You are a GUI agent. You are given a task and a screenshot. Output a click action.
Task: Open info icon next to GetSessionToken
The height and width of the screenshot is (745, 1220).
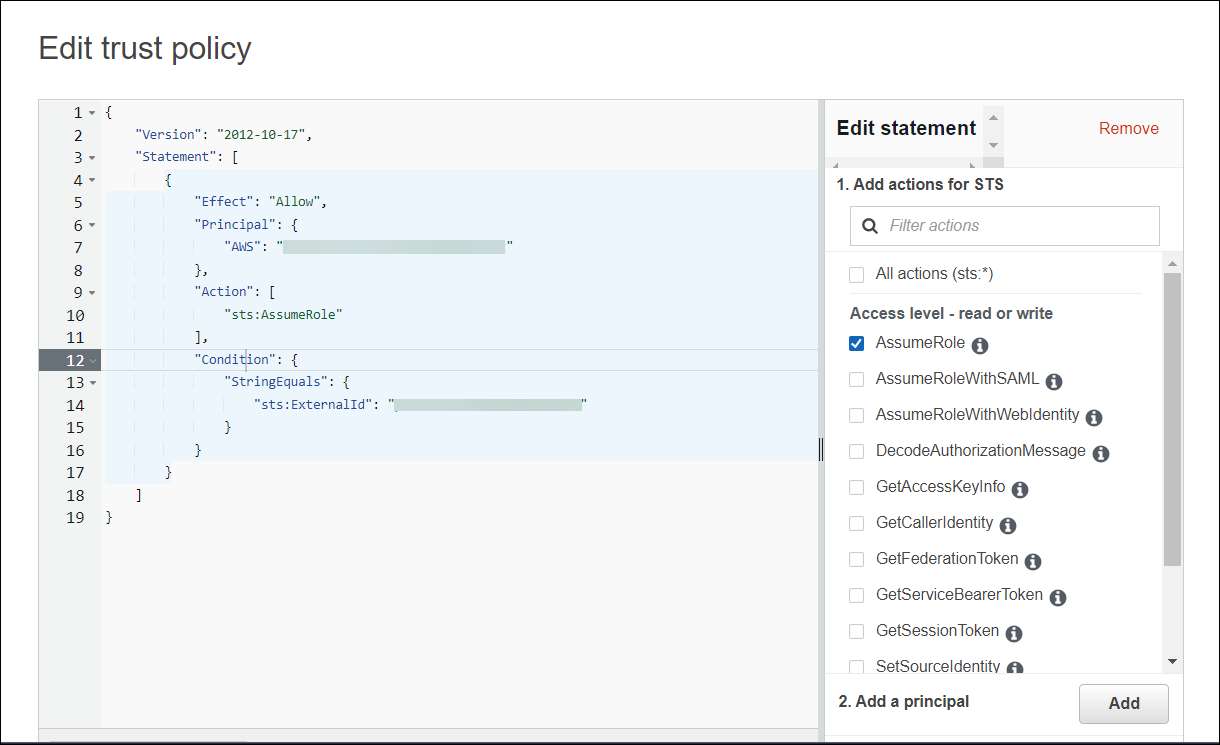1014,633
